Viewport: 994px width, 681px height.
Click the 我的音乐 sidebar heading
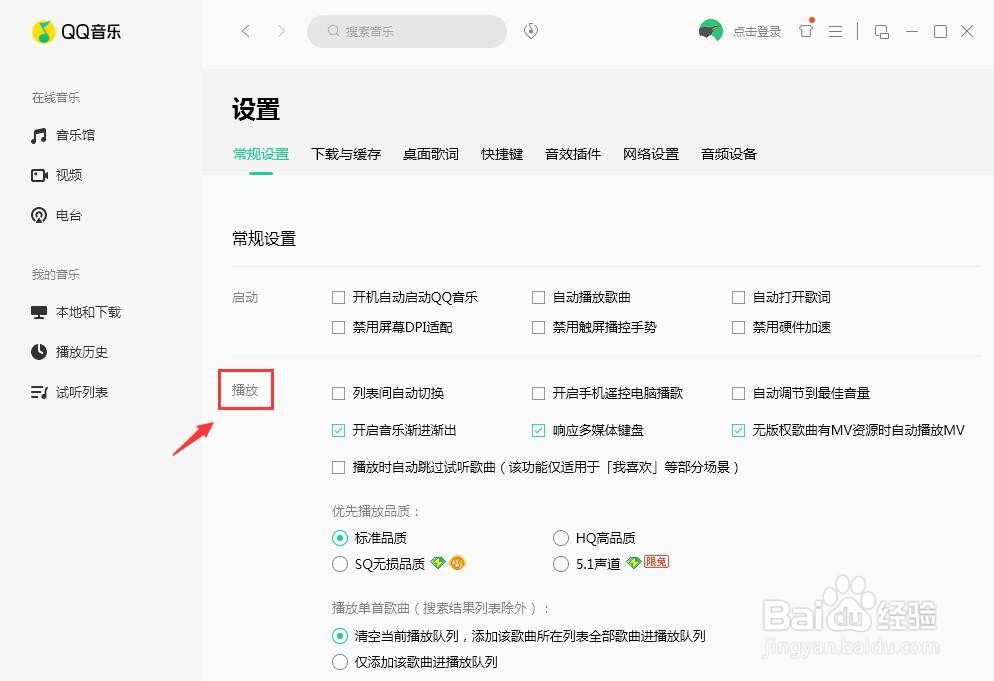click(x=56, y=275)
